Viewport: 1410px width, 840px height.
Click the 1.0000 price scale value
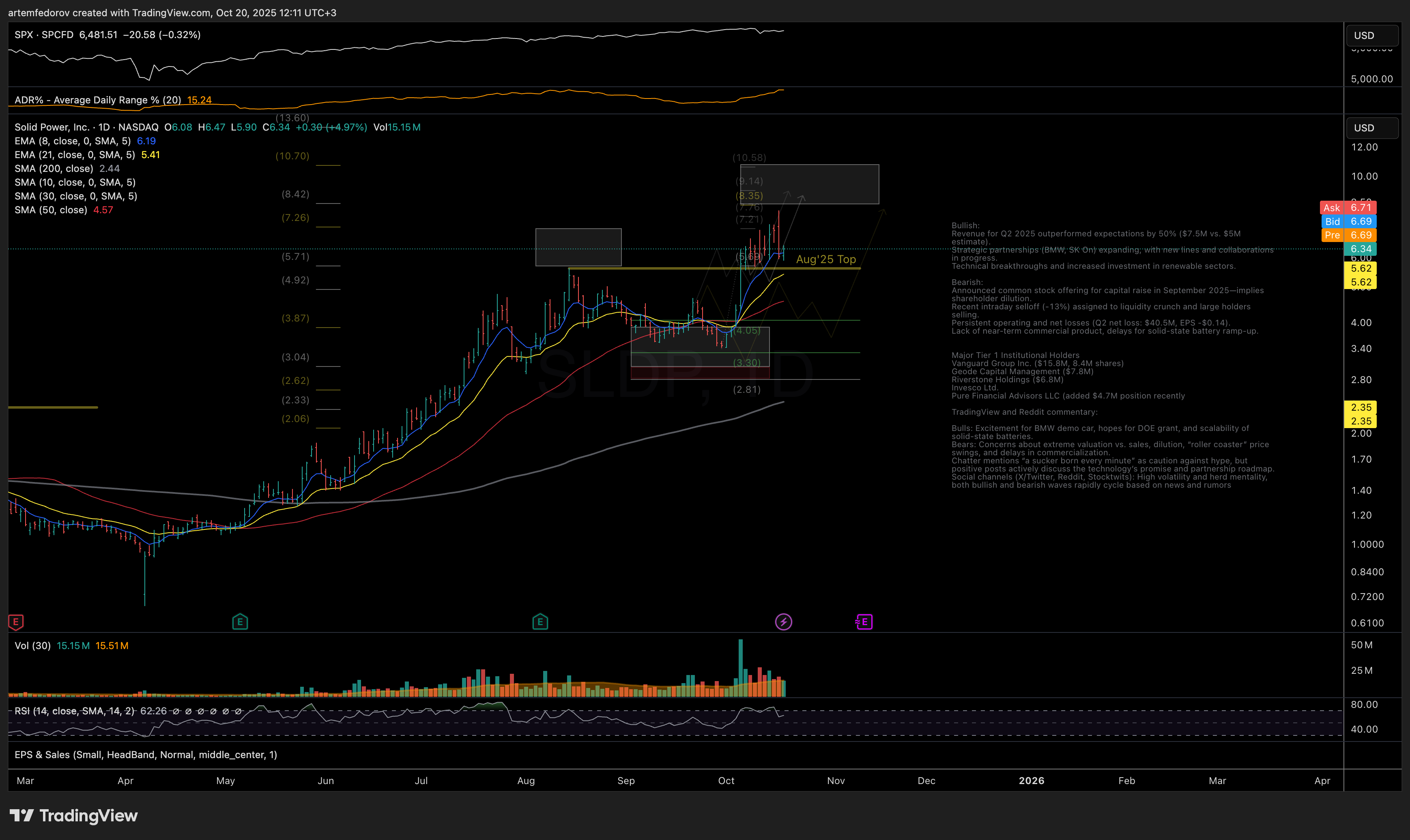1367,544
